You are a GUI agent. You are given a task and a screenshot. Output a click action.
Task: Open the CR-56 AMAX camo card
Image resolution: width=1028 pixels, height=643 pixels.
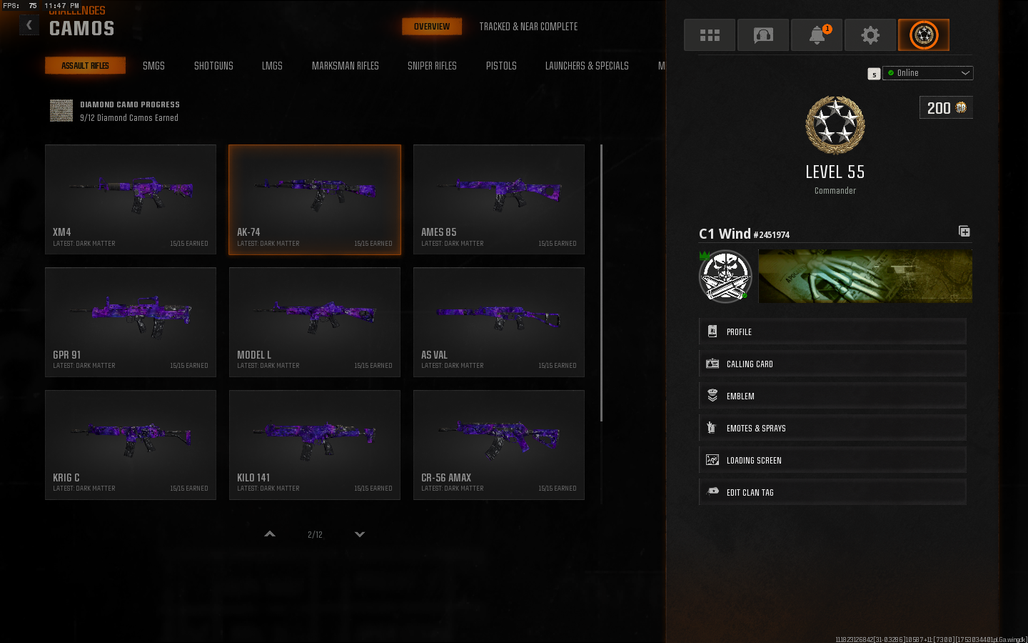[x=499, y=445]
